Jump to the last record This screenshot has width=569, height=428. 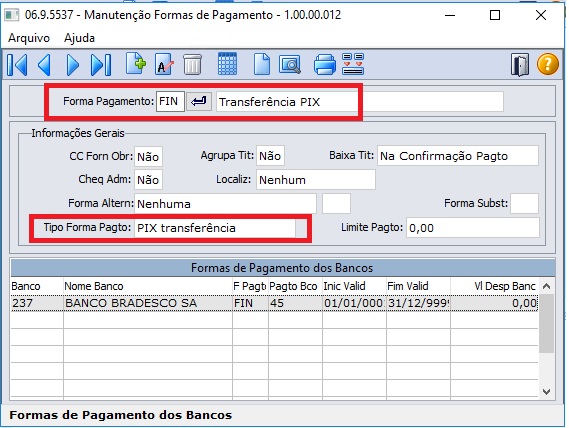point(101,65)
